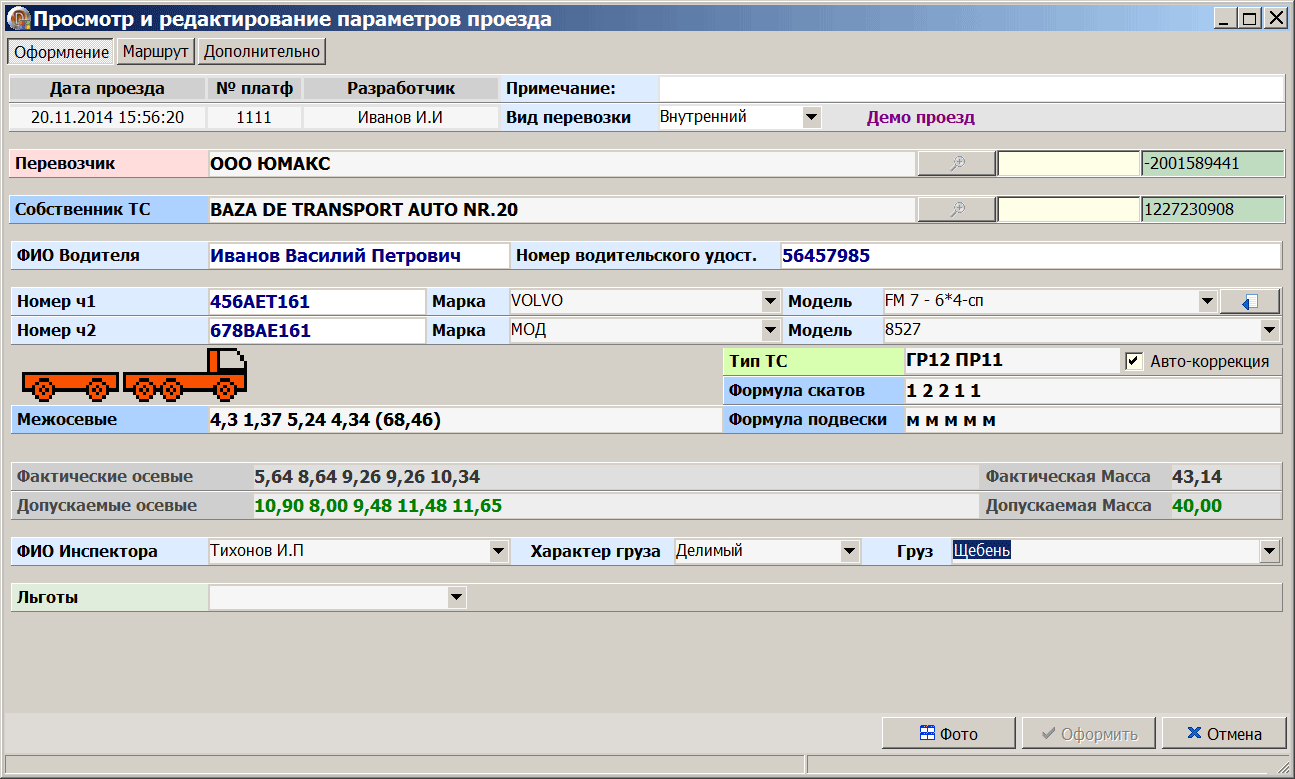Maximize the window using title bar button

(x=1249, y=18)
